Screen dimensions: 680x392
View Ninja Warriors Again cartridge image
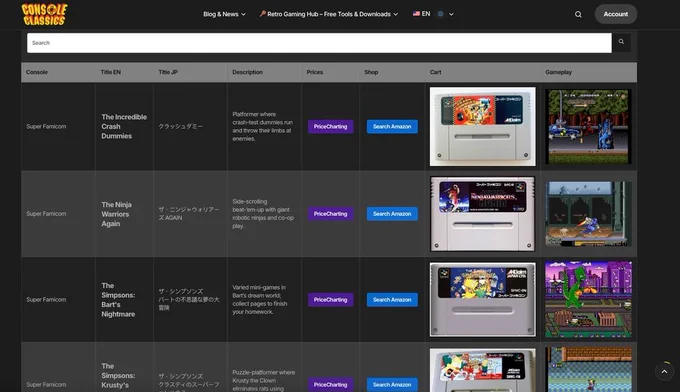483,214
